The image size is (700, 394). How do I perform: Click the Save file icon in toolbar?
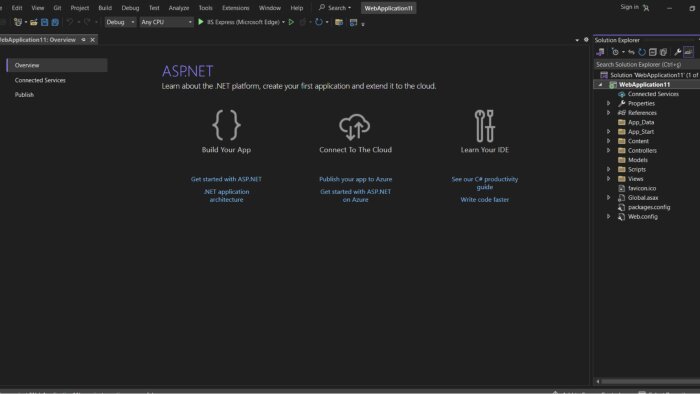tap(45, 22)
